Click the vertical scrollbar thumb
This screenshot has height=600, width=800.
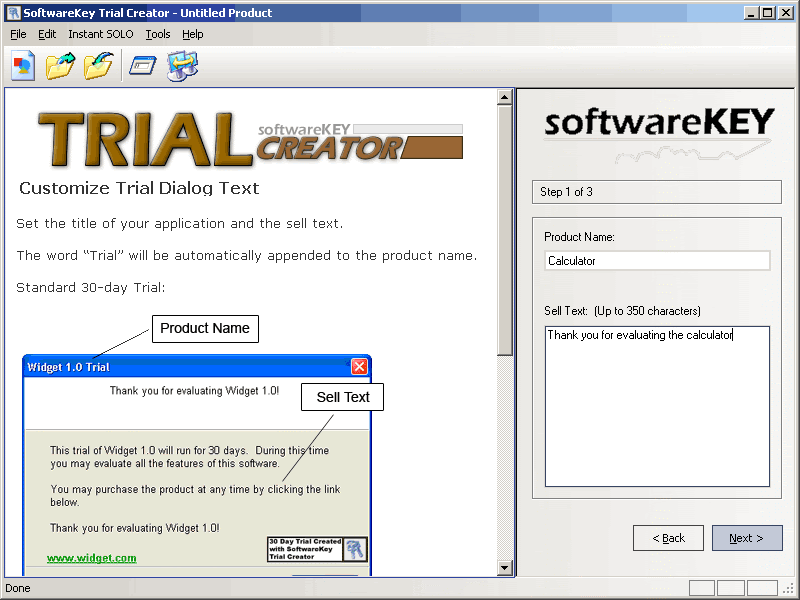[505, 230]
